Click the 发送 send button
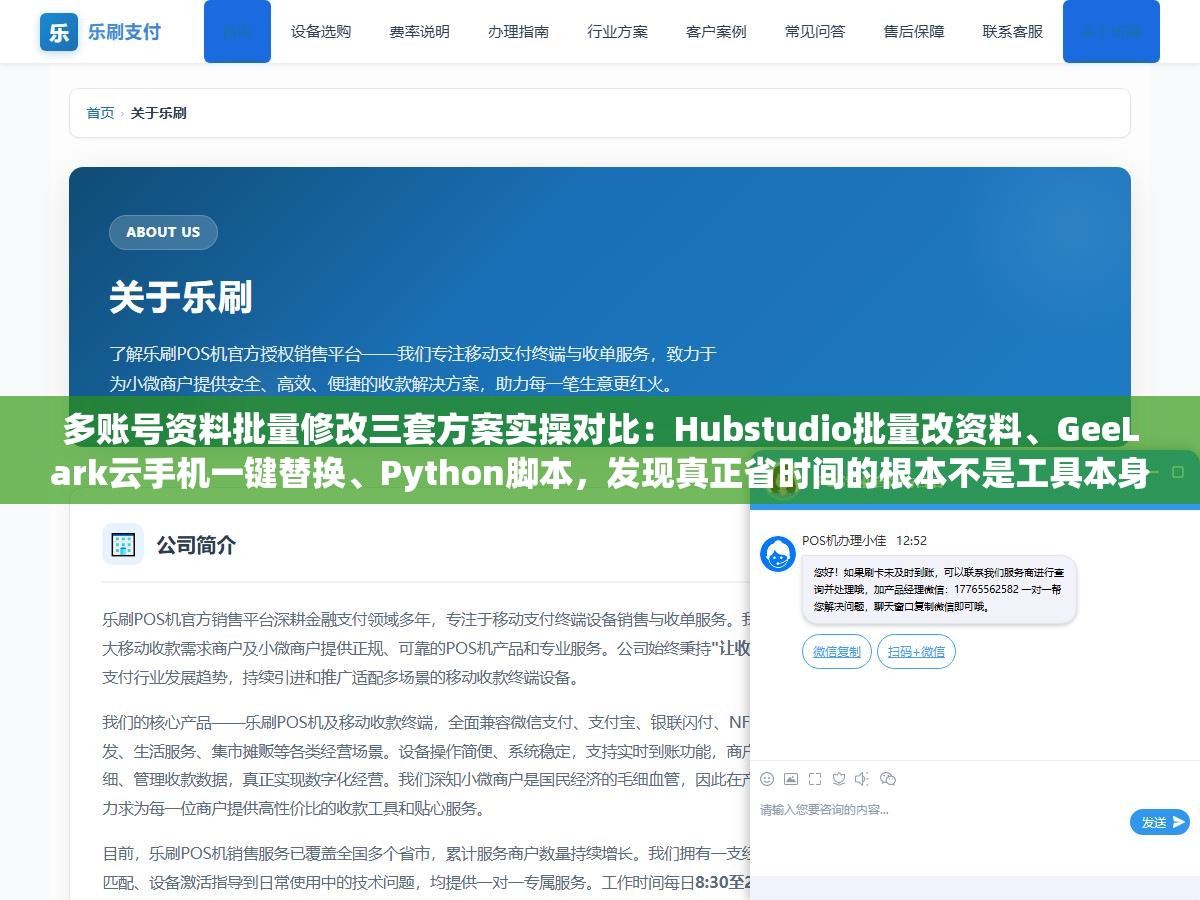The width and height of the screenshot is (1200, 900). (x=1160, y=822)
